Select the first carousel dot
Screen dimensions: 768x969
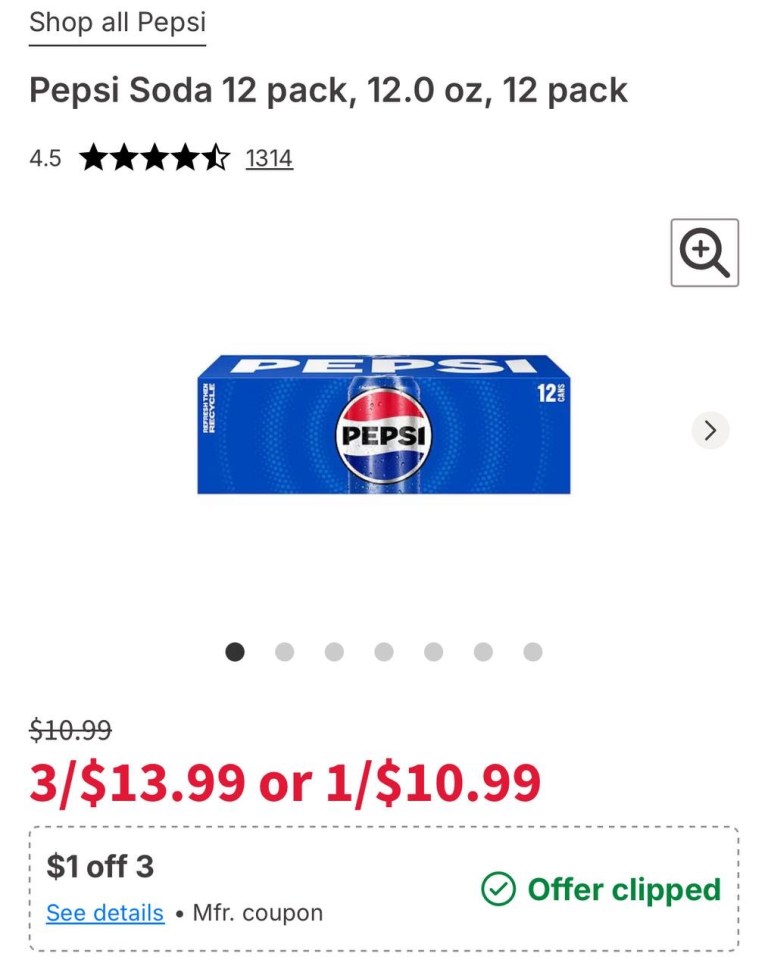(235, 652)
